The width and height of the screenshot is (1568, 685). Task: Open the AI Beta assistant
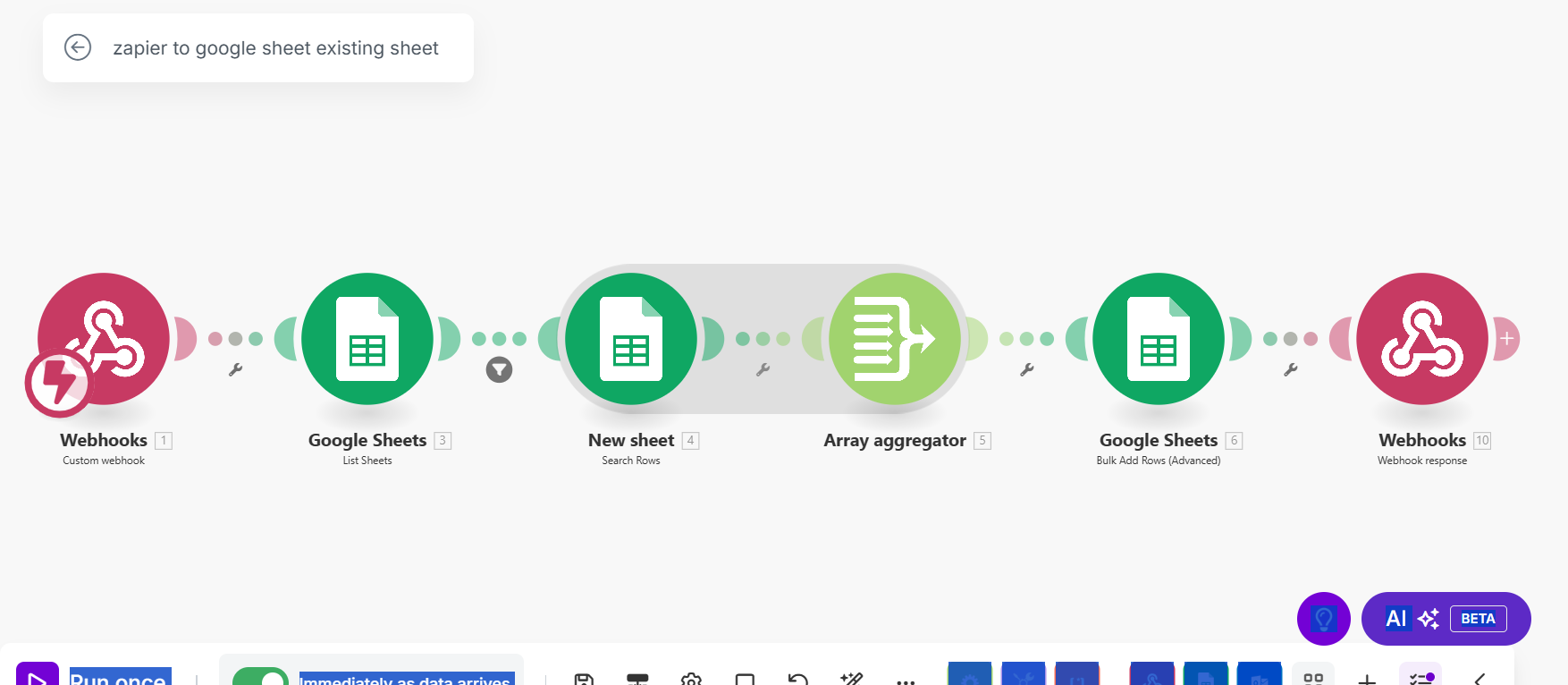[1446, 619]
